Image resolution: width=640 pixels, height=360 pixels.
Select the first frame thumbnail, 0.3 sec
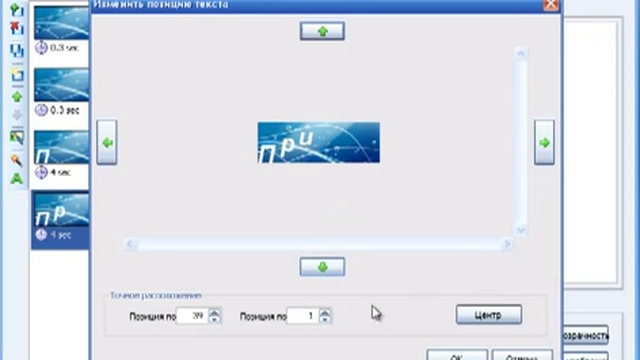(61, 23)
